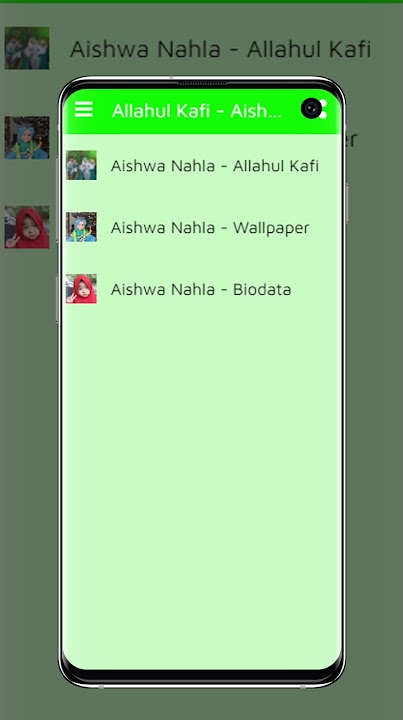
Task: Click partially hidden background text ending 'er'
Action: pyautogui.click(x=351, y=140)
